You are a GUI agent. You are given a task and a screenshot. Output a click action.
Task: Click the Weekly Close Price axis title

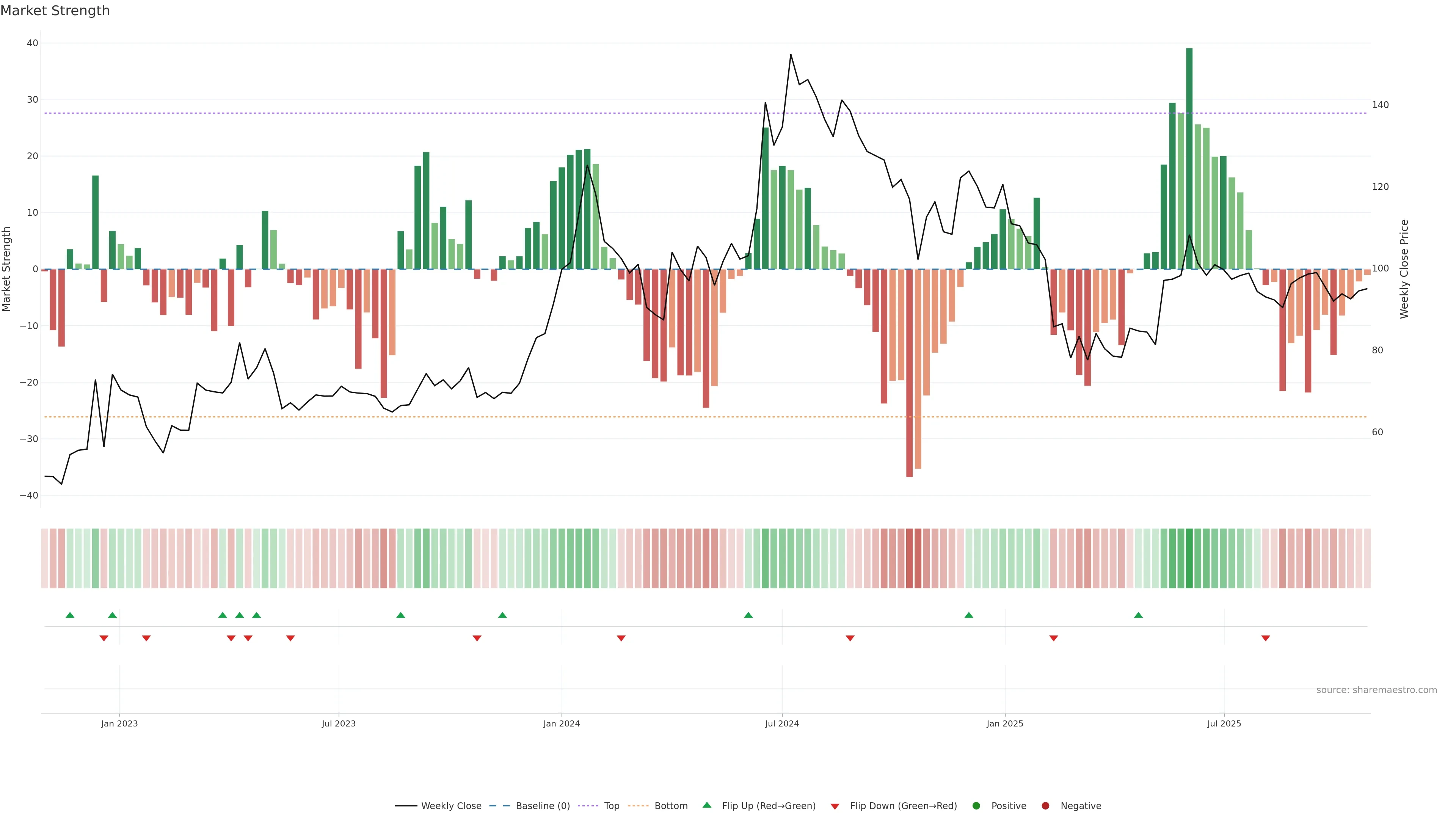click(1404, 269)
